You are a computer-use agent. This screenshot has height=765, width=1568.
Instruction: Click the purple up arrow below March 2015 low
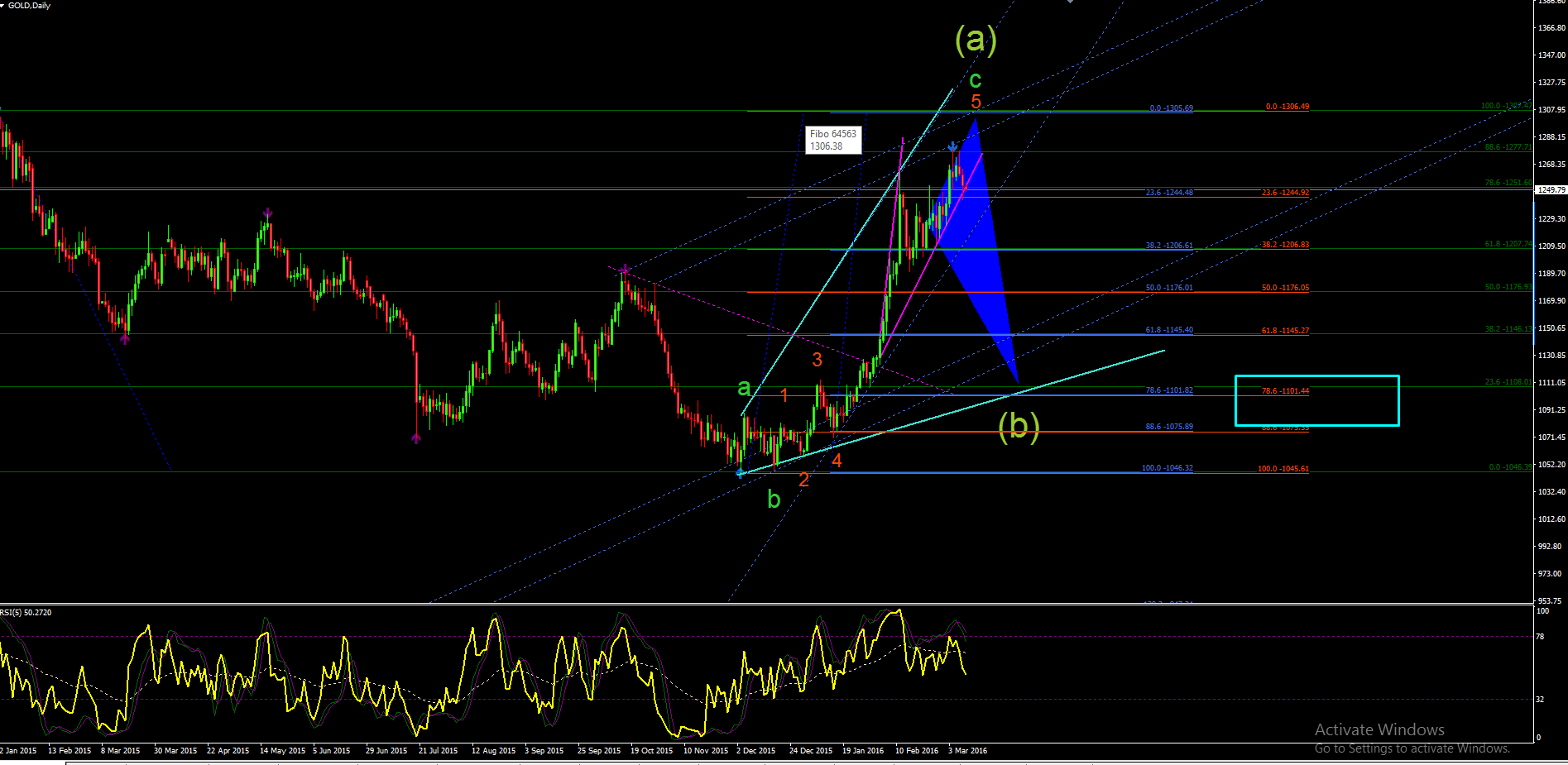tap(125, 337)
